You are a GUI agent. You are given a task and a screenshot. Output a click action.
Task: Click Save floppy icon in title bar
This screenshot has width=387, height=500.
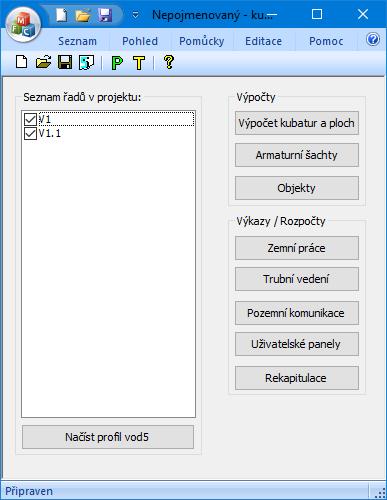(105, 15)
